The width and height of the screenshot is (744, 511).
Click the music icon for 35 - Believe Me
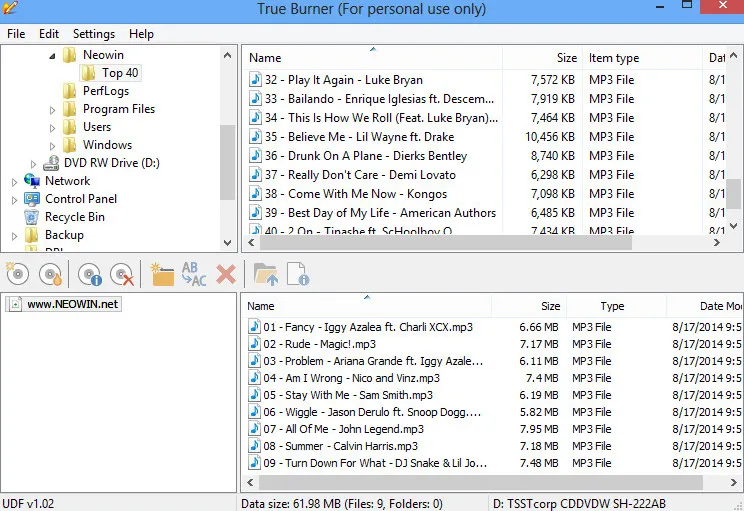pyautogui.click(x=256, y=137)
